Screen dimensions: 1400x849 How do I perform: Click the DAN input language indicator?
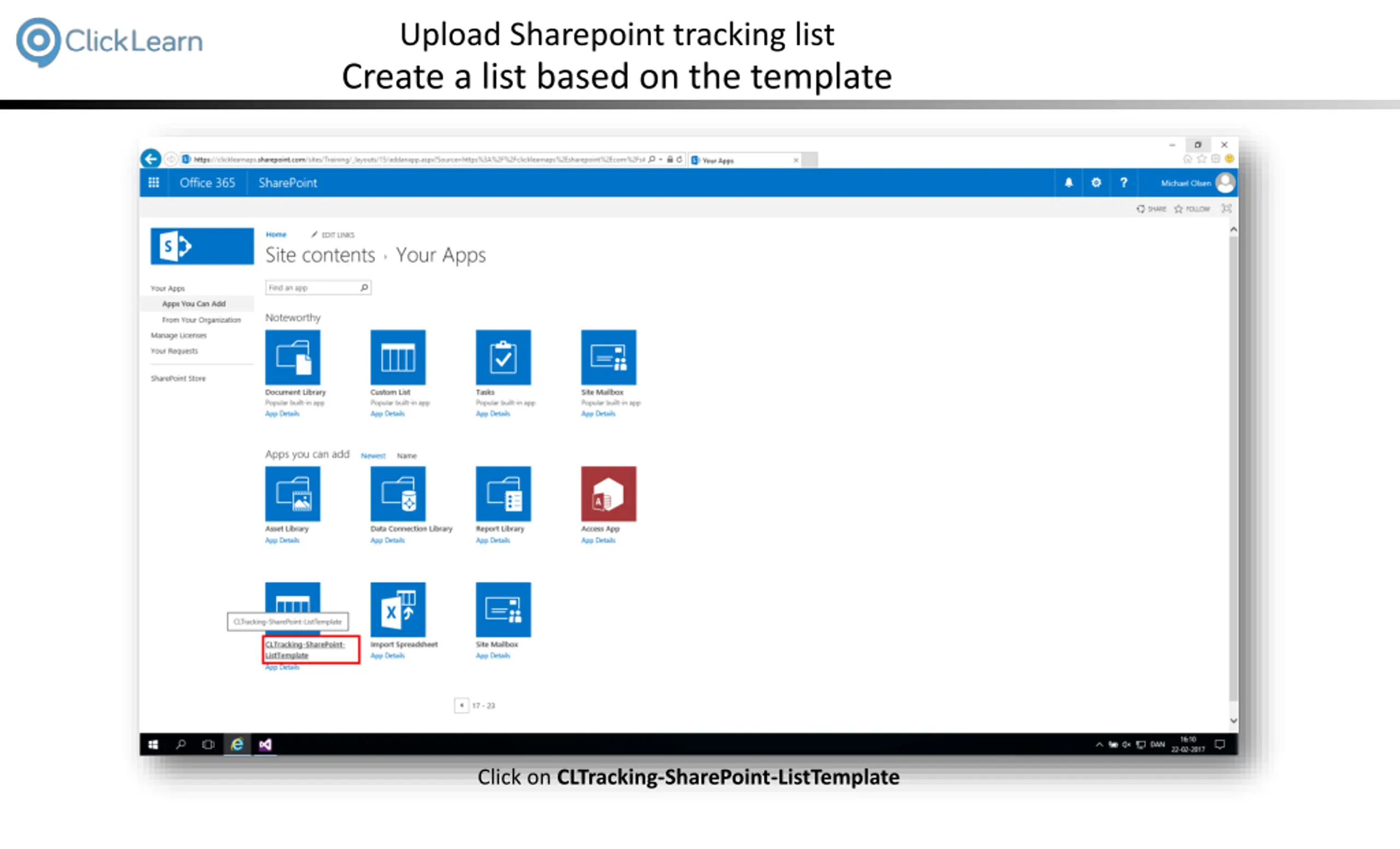tap(1157, 745)
